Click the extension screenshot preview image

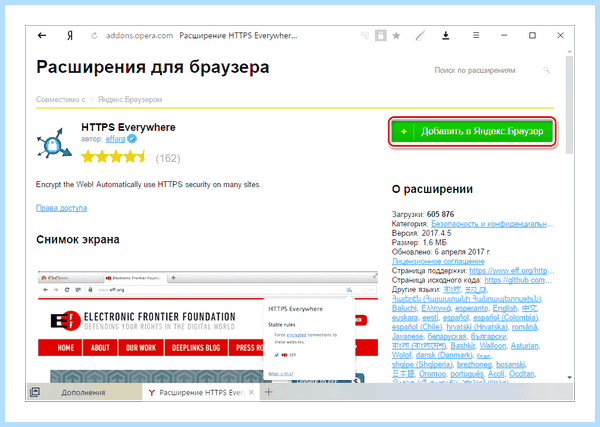tap(208, 326)
